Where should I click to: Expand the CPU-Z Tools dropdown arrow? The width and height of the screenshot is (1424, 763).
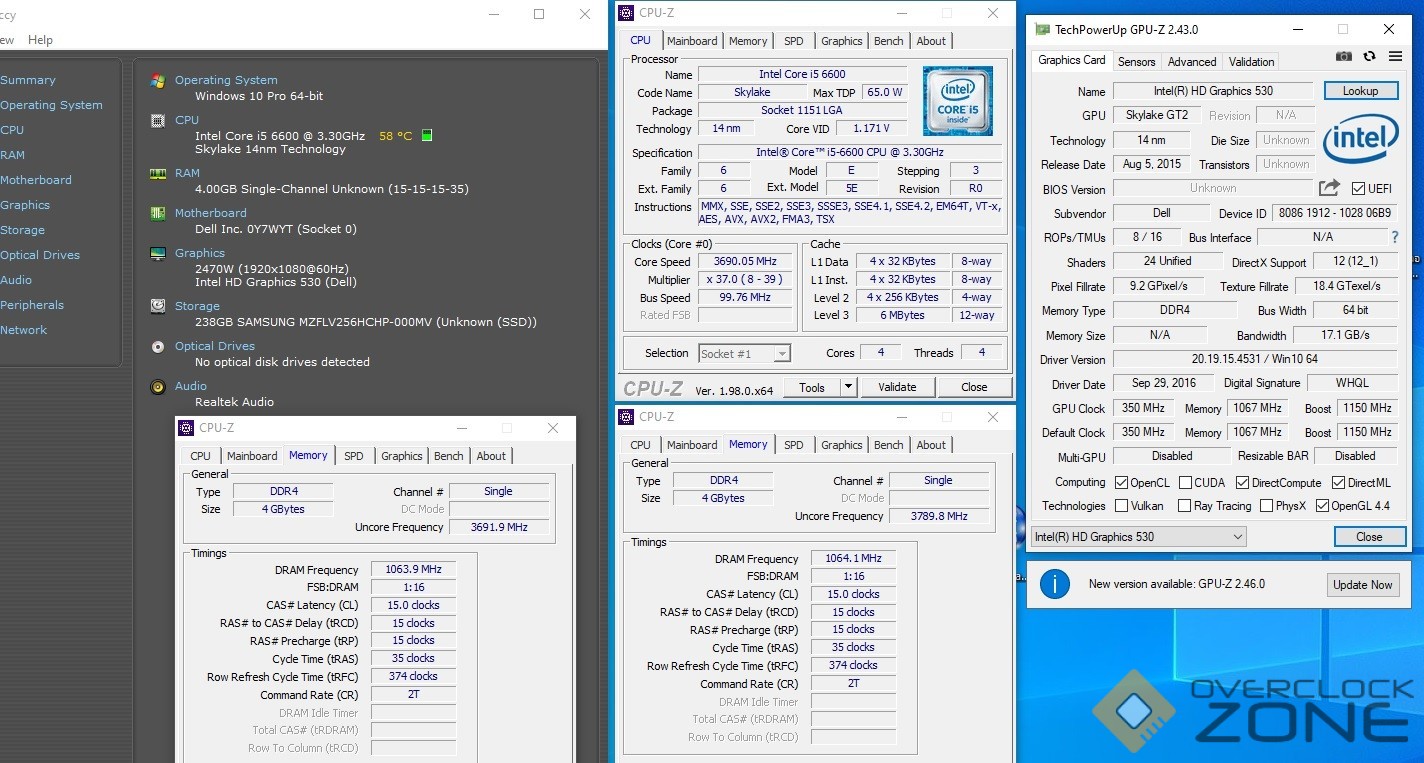coord(847,387)
